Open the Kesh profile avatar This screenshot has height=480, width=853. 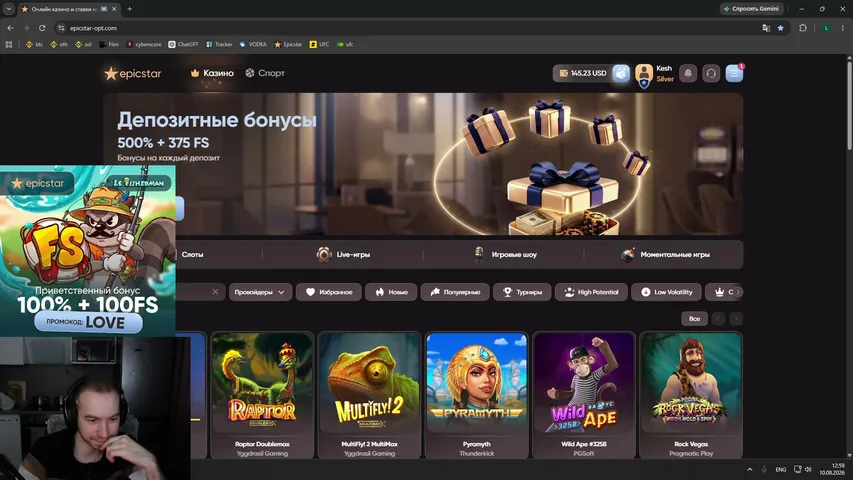pyautogui.click(x=644, y=74)
